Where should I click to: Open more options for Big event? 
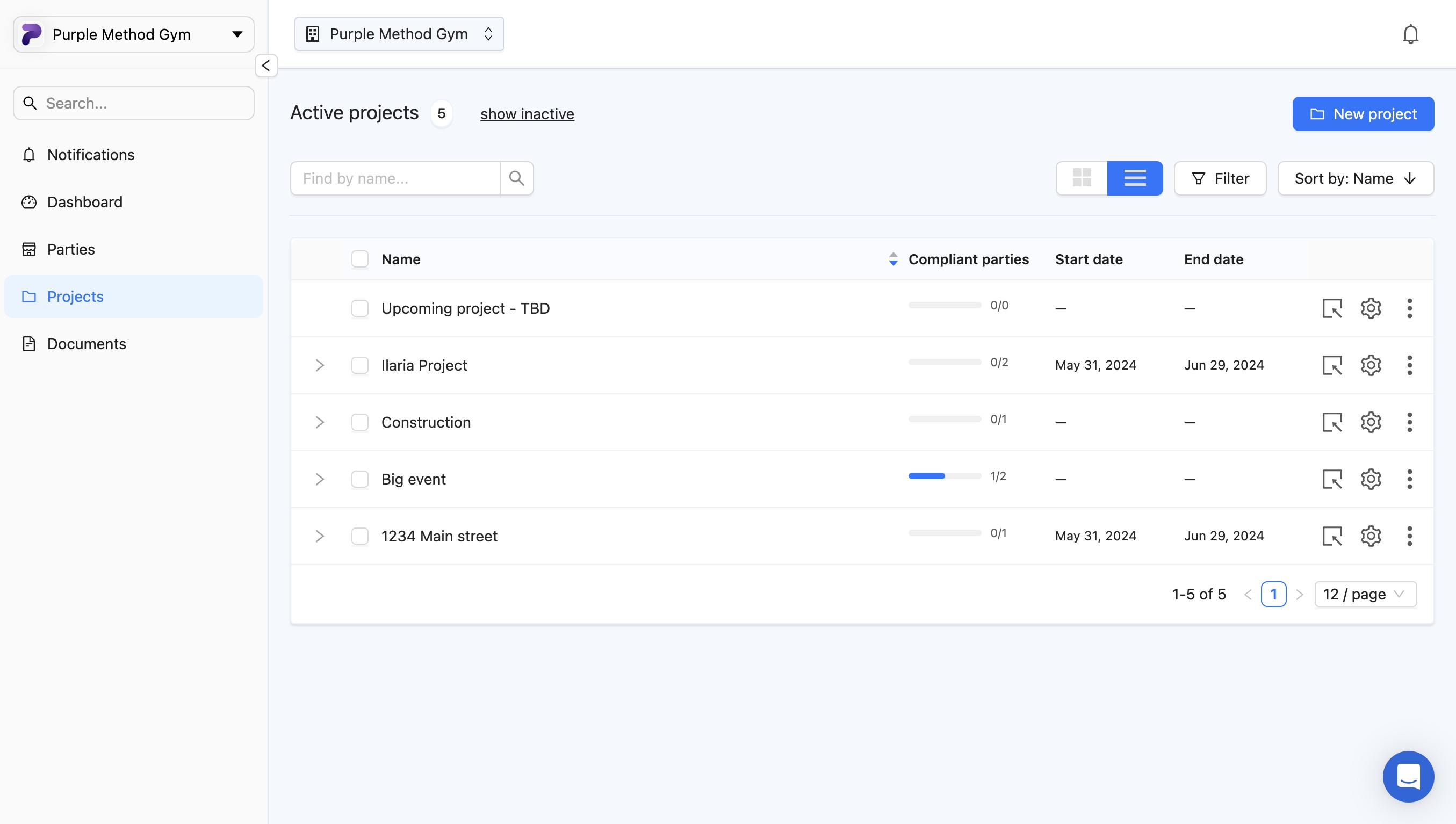(x=1409, y=479)
